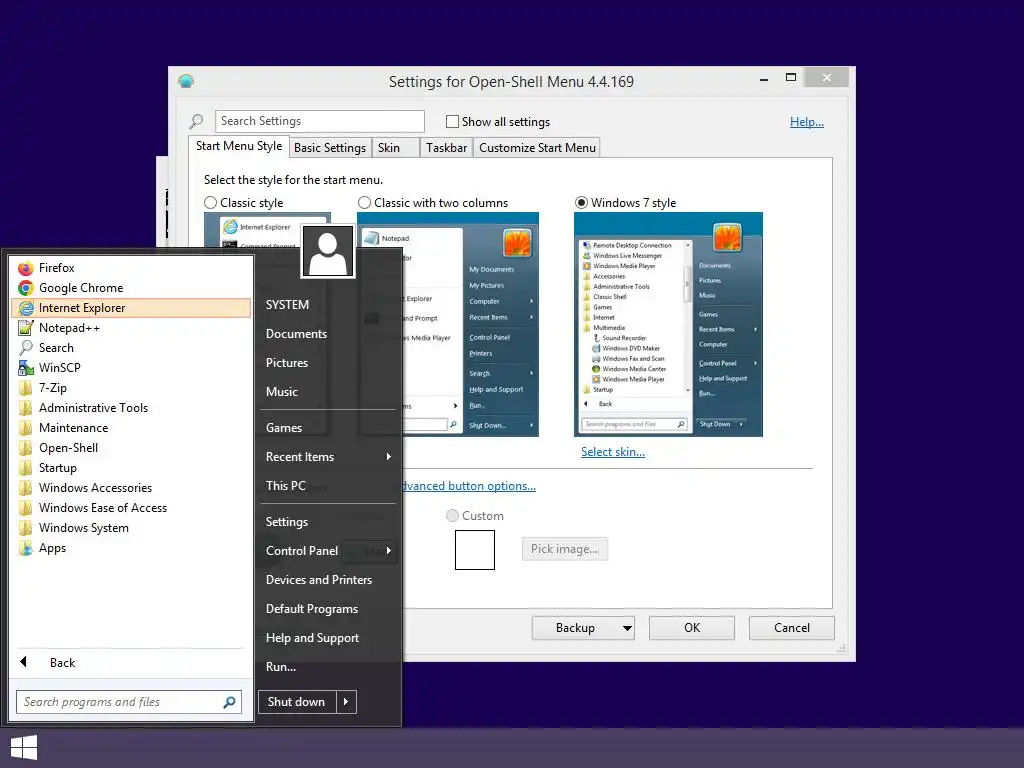Screen dimensions: 1024x768
Task: Open the Windows System folder
Action: point(131,528)
